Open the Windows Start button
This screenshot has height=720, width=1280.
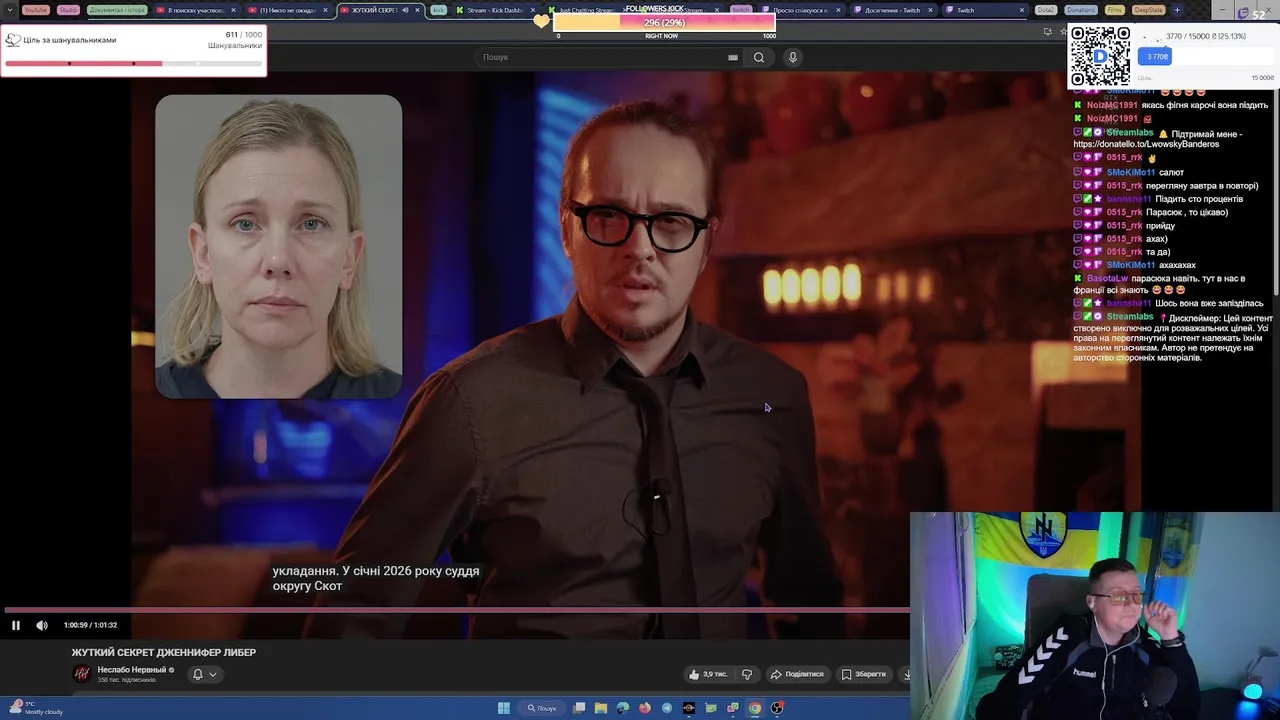pos(504,708)
